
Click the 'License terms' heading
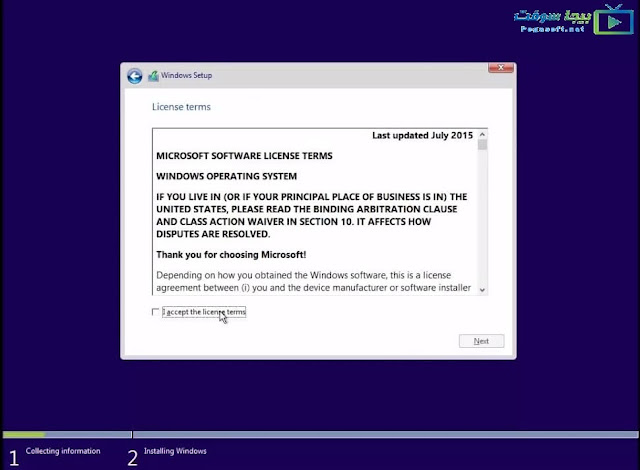tap(181, 107)
